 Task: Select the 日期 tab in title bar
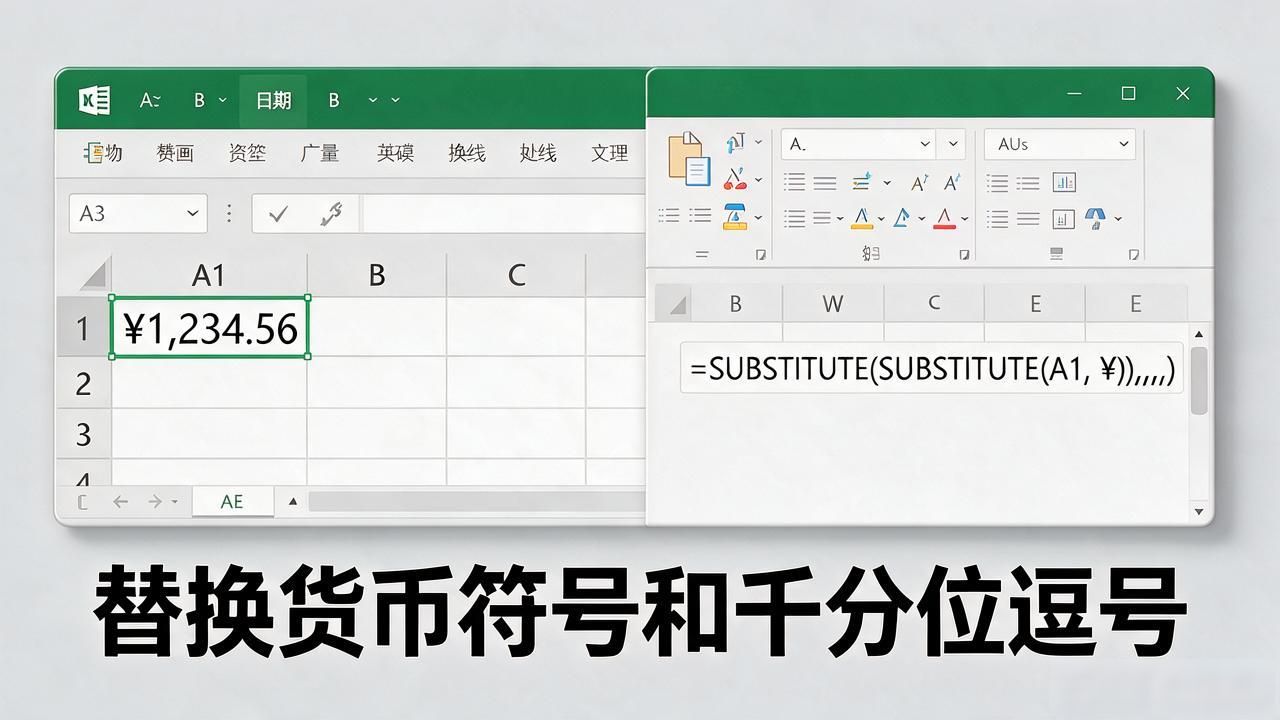pos(273,100)
